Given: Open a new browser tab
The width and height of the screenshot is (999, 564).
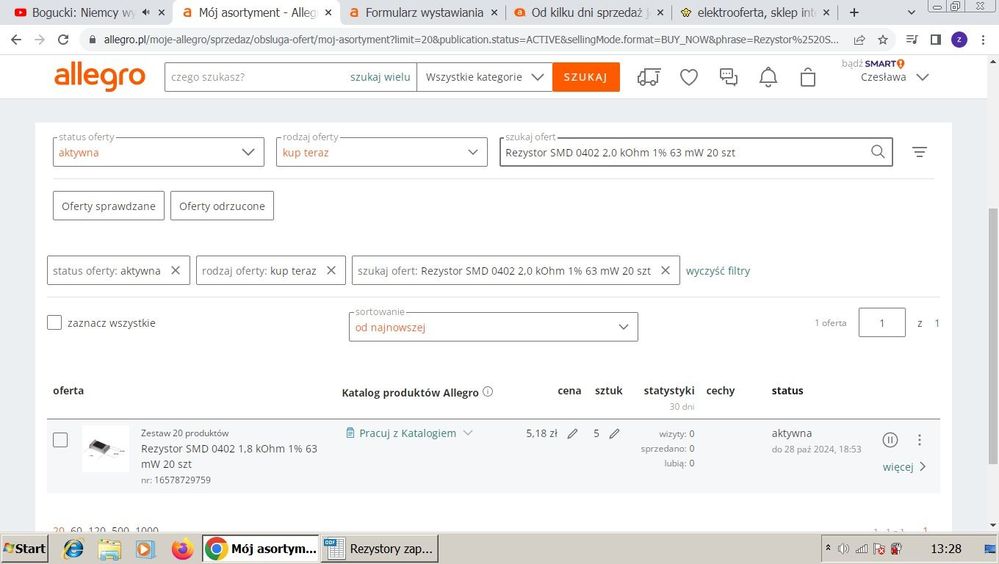Looking at the screenshot, I should (x=854, y=12).
